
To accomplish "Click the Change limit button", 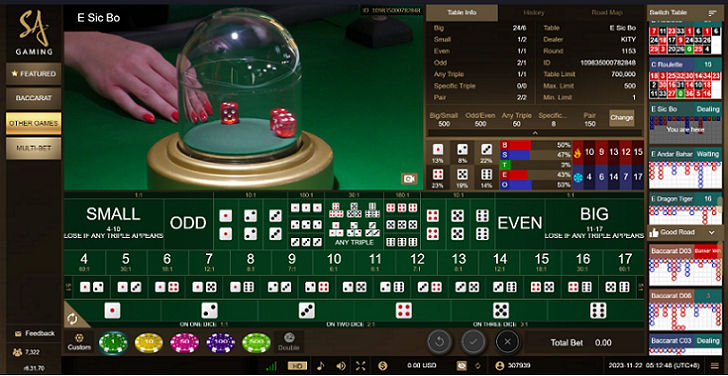I will 621,118.
